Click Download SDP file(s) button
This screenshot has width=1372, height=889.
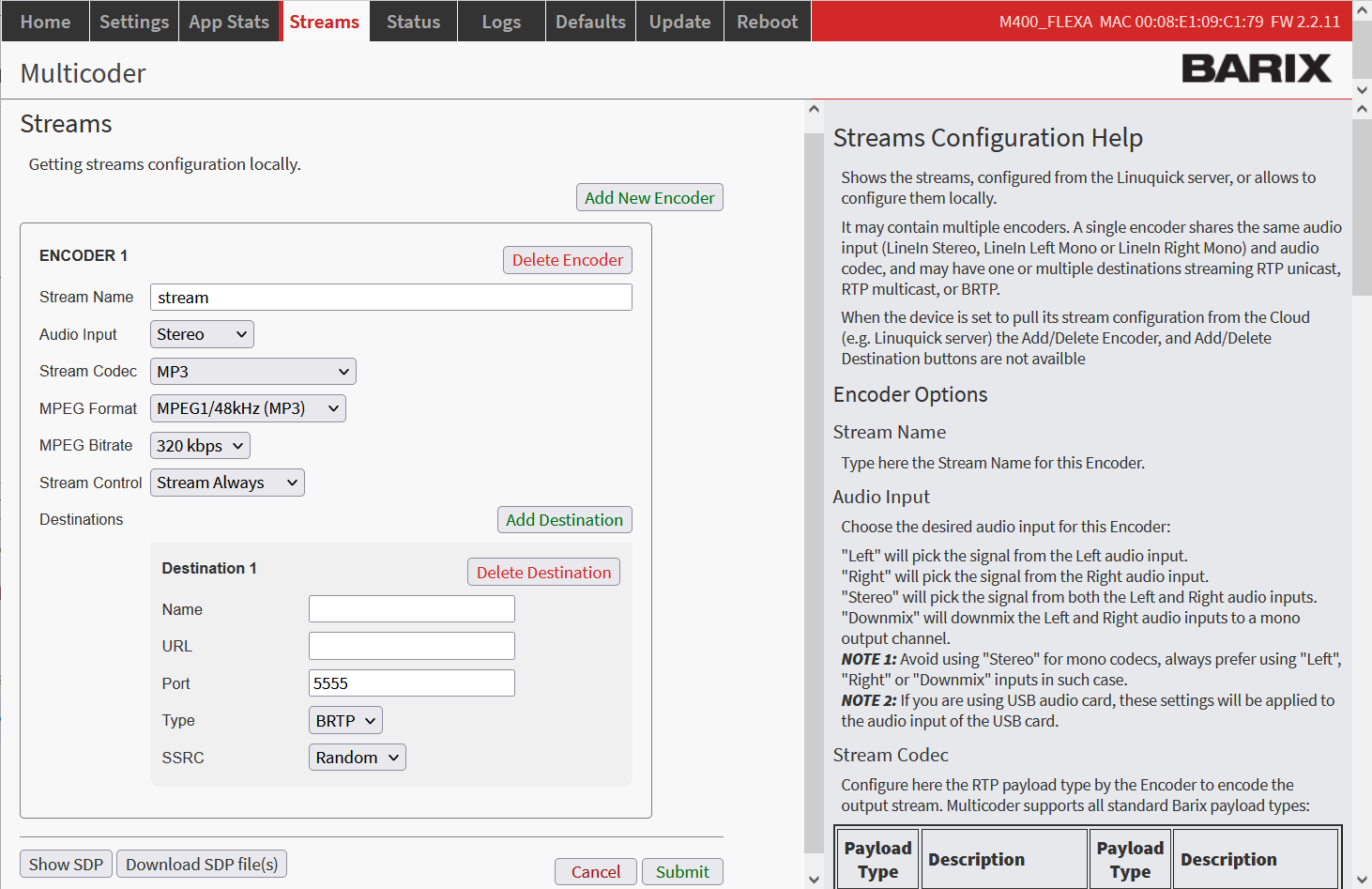tap(202, 865)
